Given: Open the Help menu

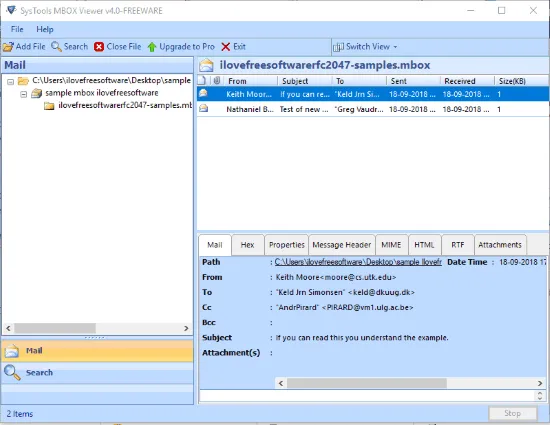Looking at the screenshot, I should coord(45,29).
